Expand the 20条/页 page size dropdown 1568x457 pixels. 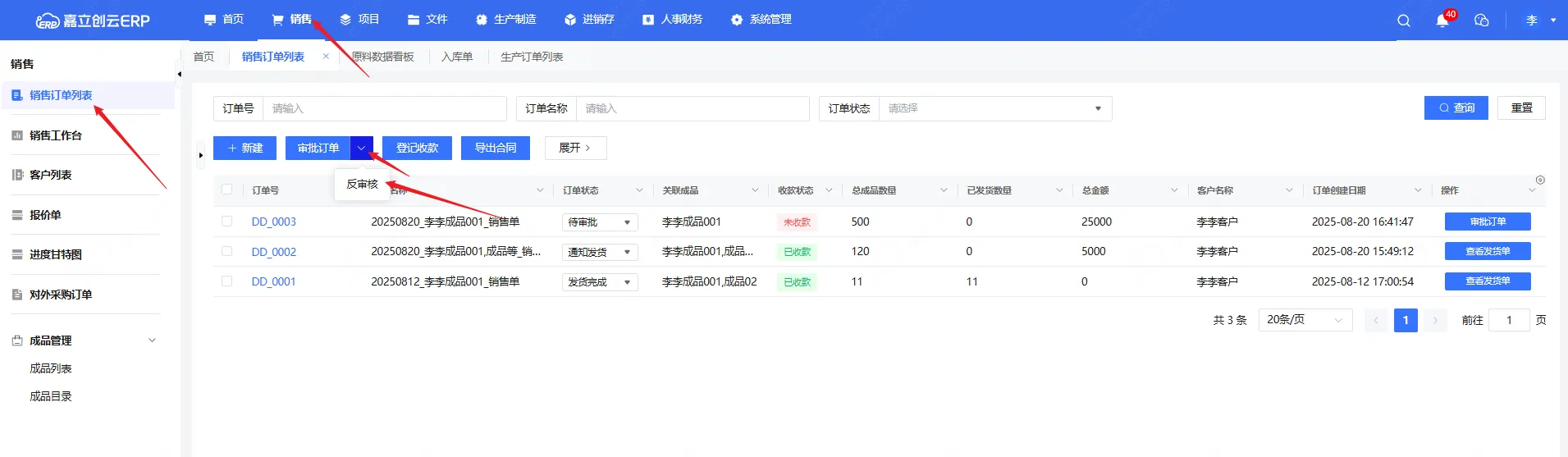[x=1305, y=320]
